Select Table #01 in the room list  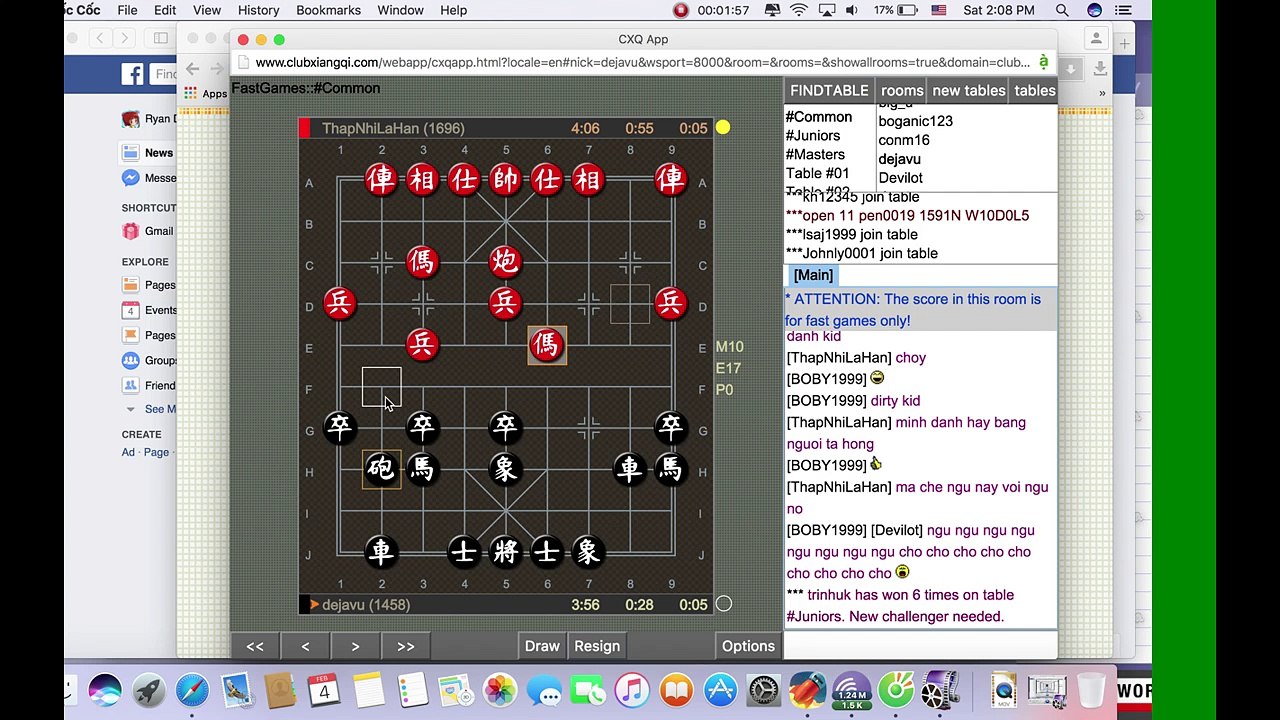tap(817, 173)
